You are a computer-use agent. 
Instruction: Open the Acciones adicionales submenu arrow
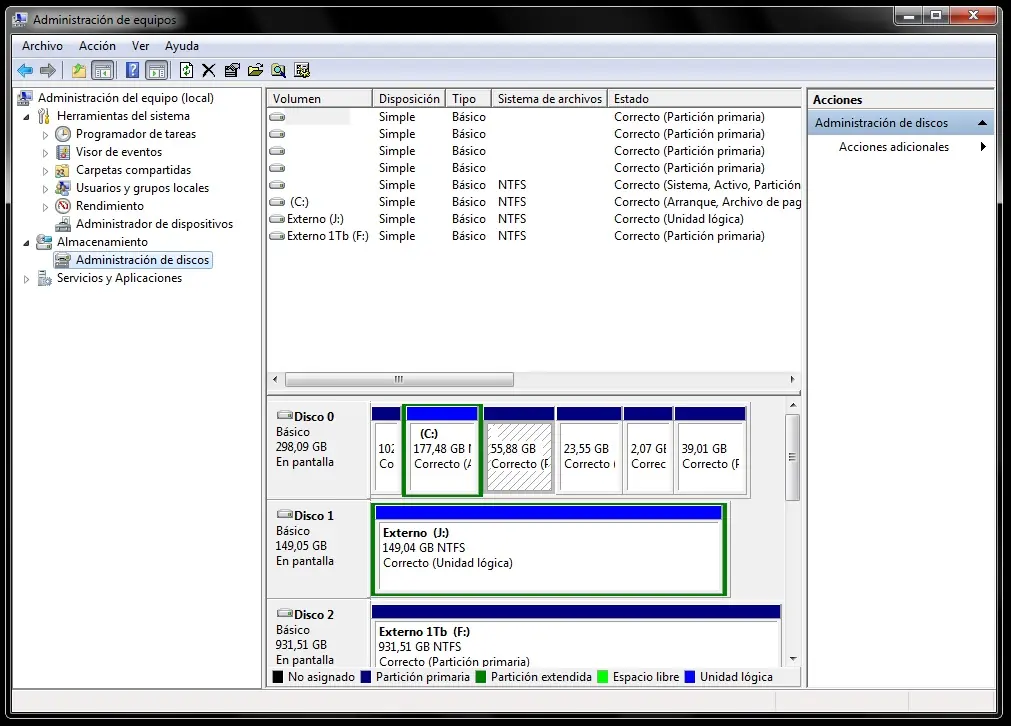pos(983,146)
